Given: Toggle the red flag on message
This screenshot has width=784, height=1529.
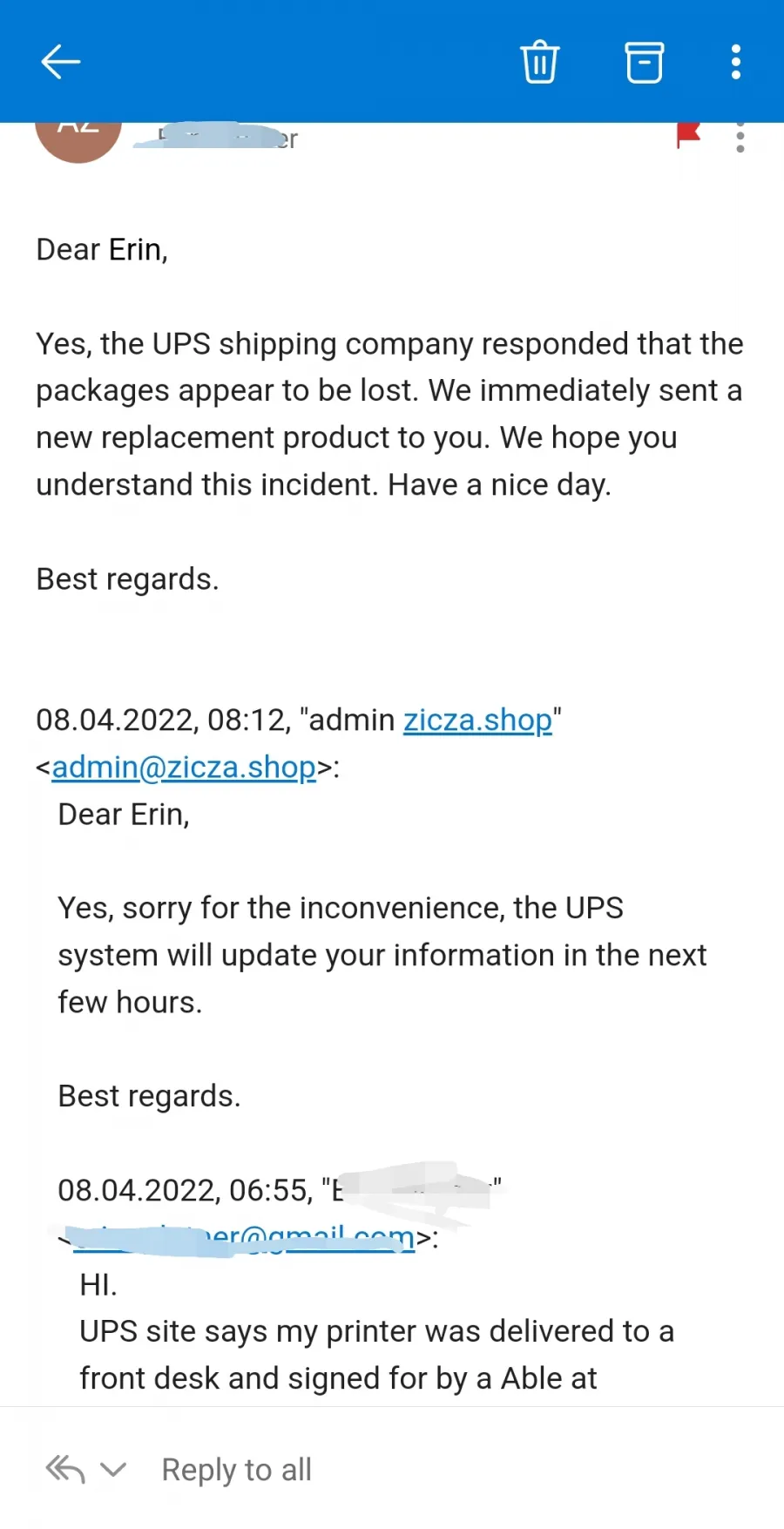Looking at the screenshot, I should (688, 135).
